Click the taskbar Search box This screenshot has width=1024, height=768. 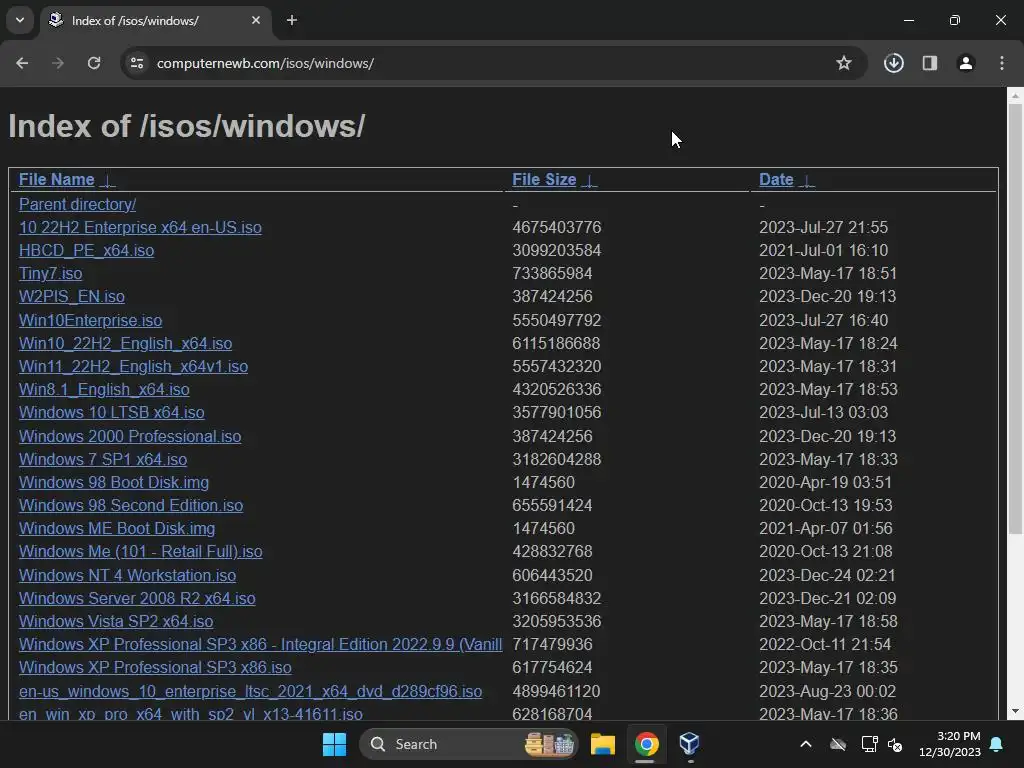[468, 744]
